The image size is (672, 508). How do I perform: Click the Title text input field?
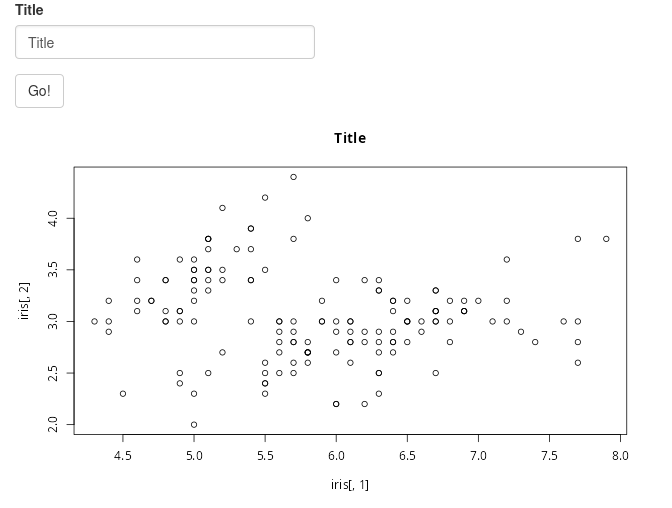tap(165, 42)
